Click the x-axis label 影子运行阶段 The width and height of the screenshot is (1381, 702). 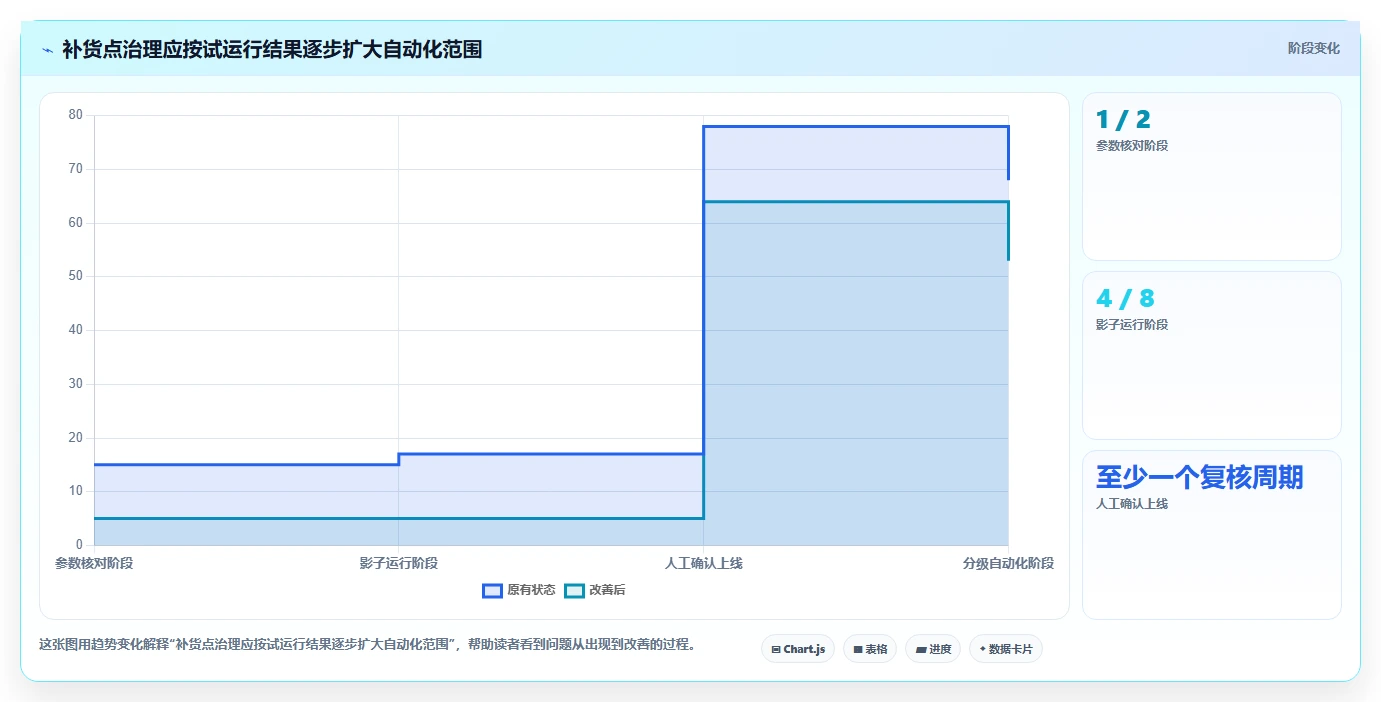pyautogui.click(x=399, y=563)
